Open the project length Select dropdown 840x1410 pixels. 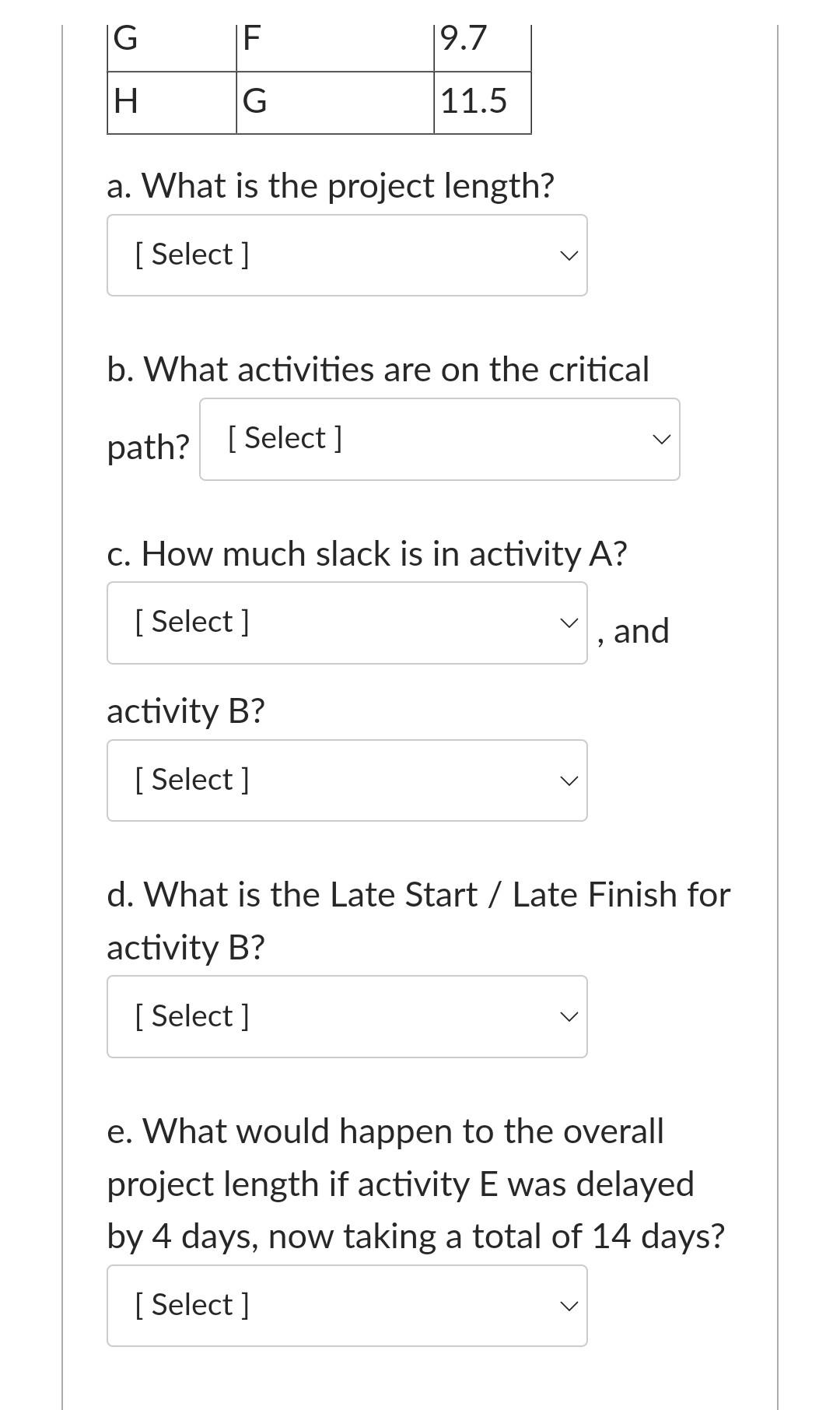click(x=346, y=254)
